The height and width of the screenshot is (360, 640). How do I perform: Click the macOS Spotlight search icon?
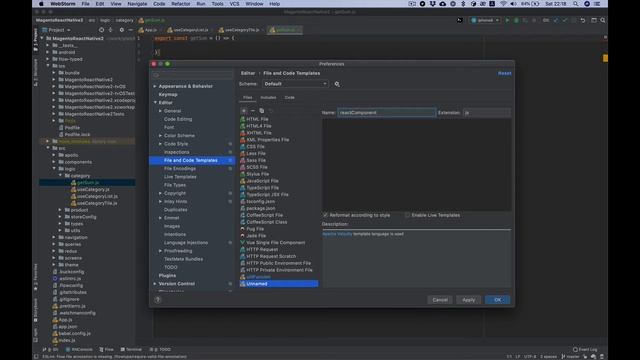pyautogui.click(x=576, y=4)
